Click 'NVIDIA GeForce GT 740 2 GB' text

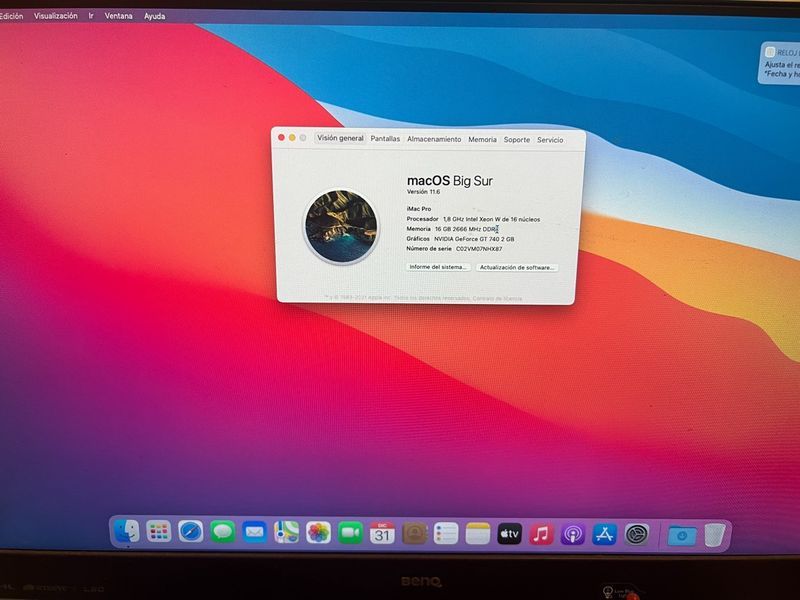tap(474, 239)
